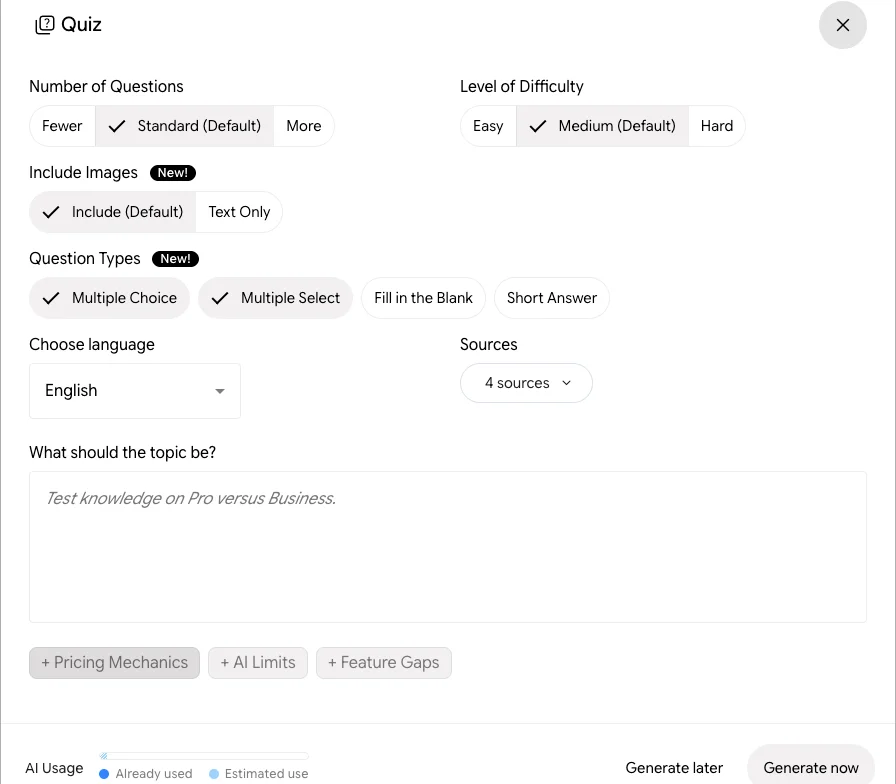Viewport: 896px width, 784px height.
Task: Choose Easy difficulty level
Action: coord(488,126)
